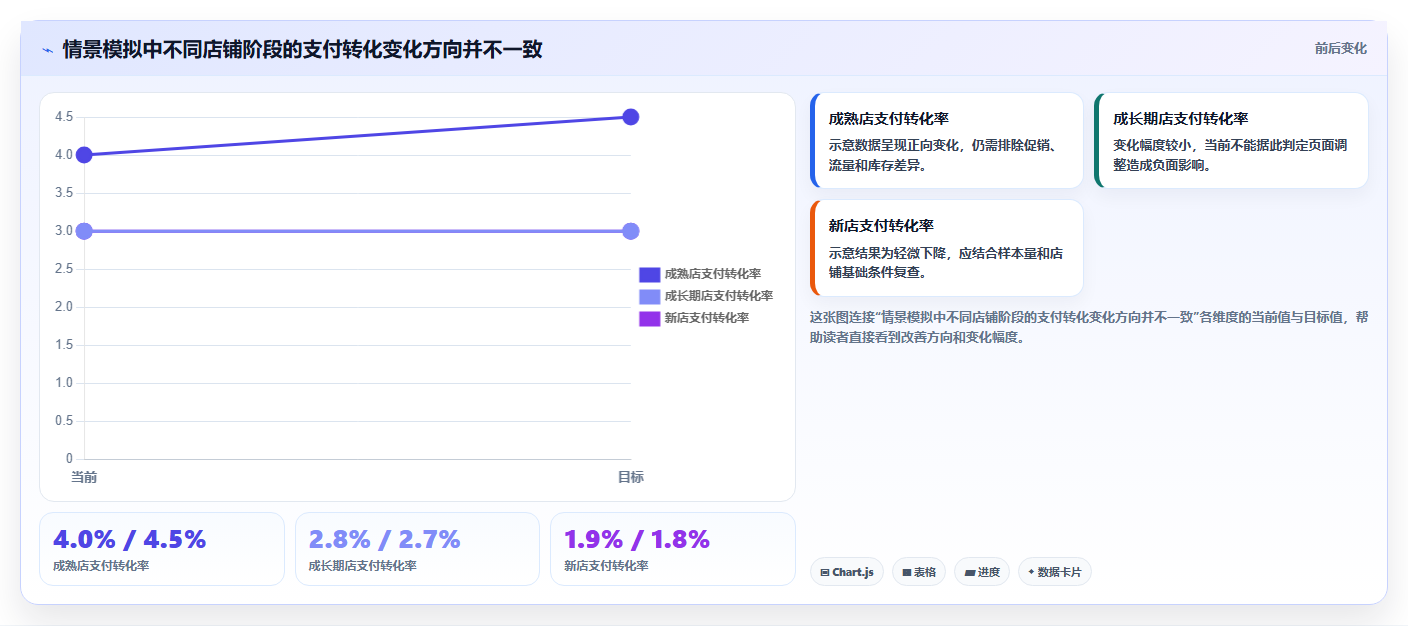Click the 成长期店支付转化率 label under 2.8% stat
This screenshot has height=626, width=1408.
(363, 566)
